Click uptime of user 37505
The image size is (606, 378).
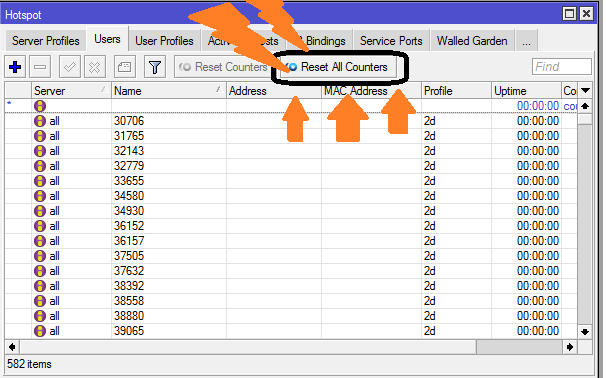point(538,256)
